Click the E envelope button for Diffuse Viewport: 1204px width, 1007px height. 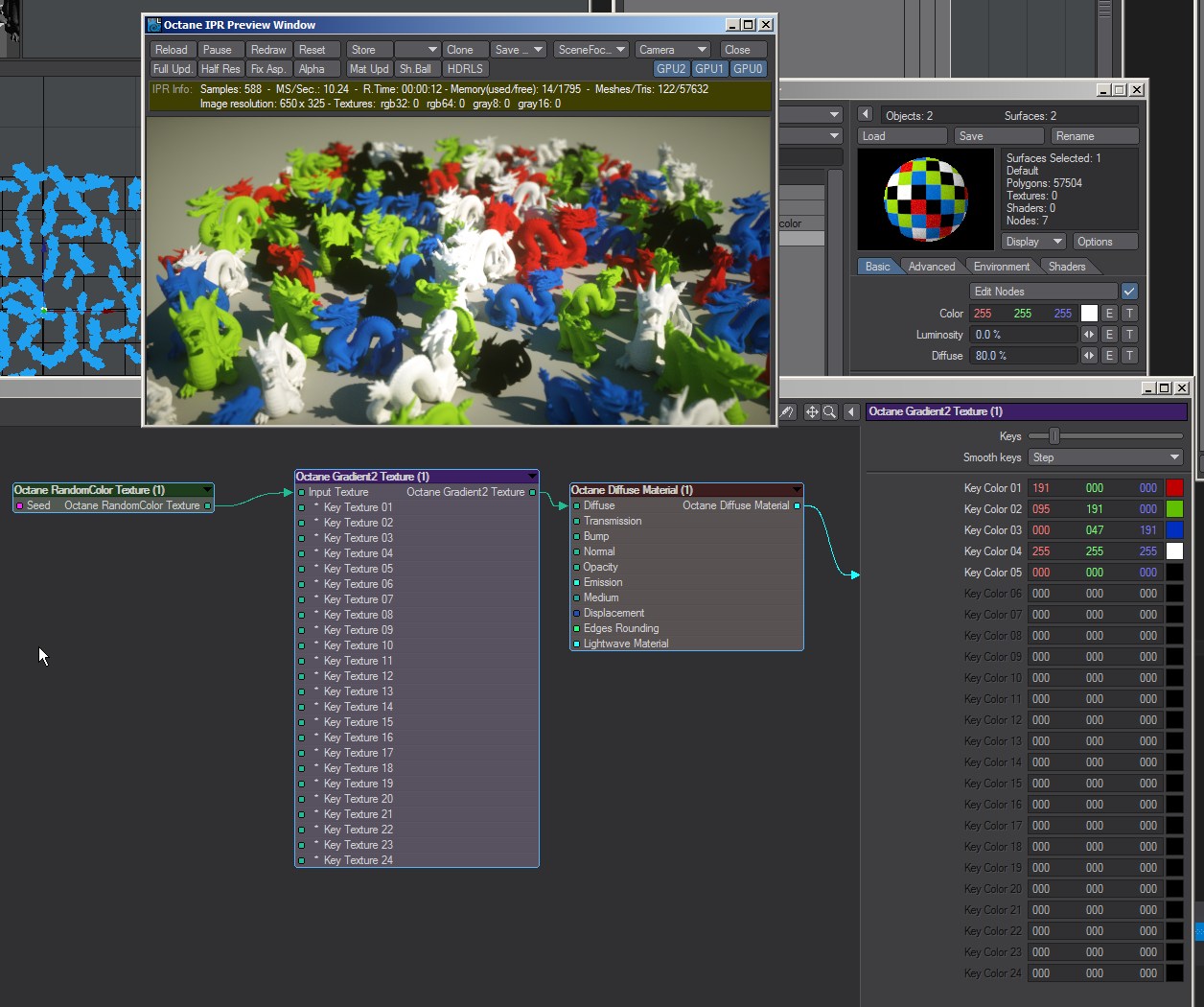1109,356
